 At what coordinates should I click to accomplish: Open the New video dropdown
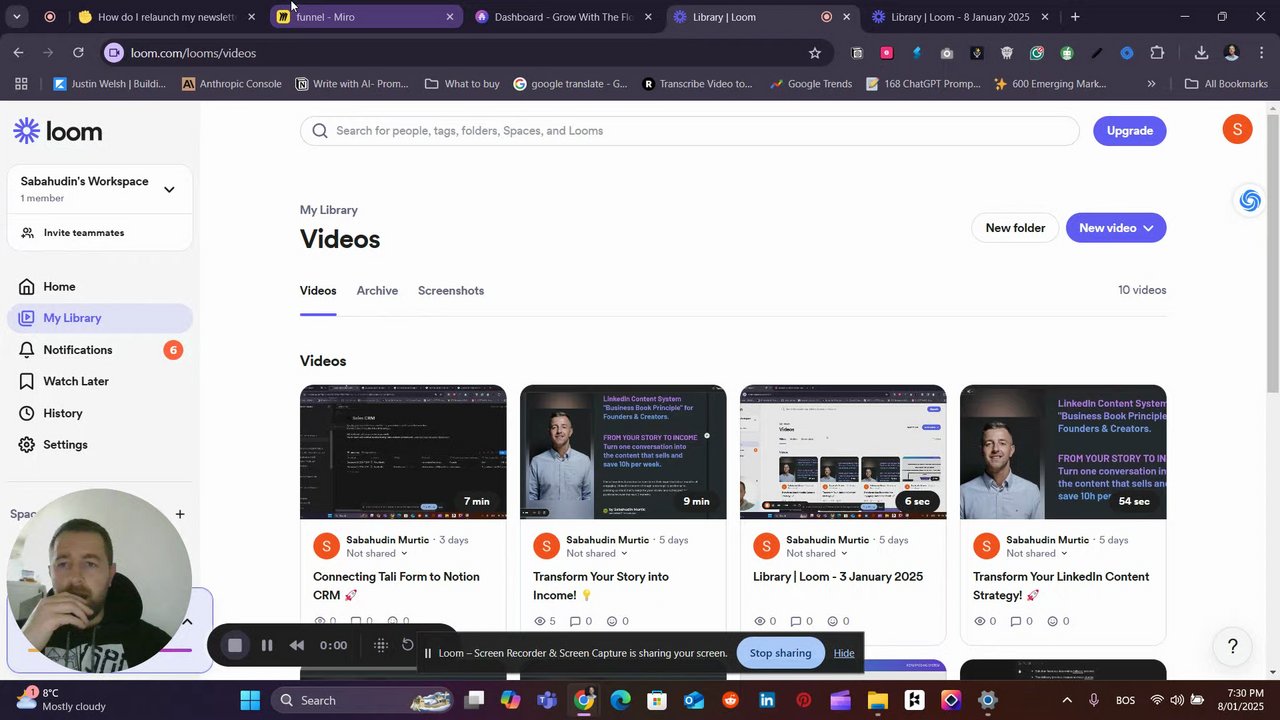(1116, 228)
